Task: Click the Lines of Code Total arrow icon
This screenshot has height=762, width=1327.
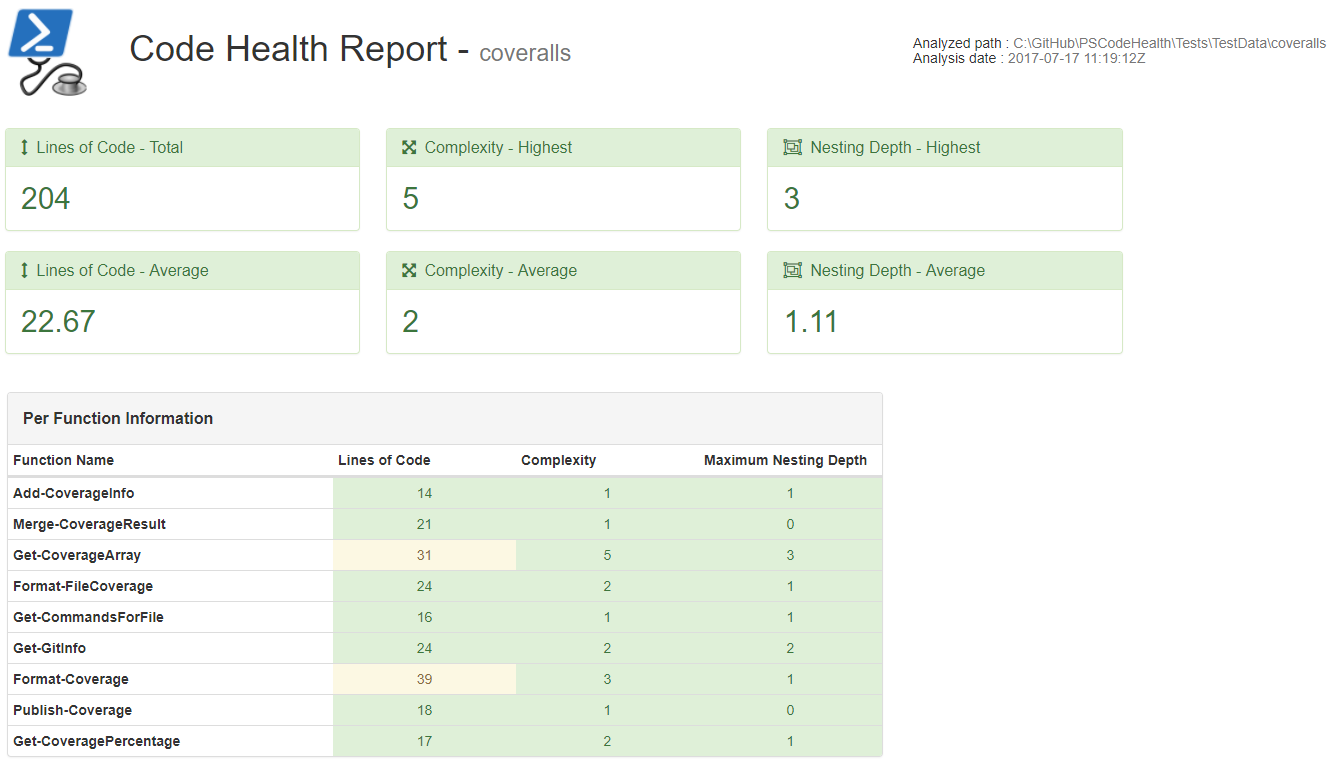Action: coord(25,147)
